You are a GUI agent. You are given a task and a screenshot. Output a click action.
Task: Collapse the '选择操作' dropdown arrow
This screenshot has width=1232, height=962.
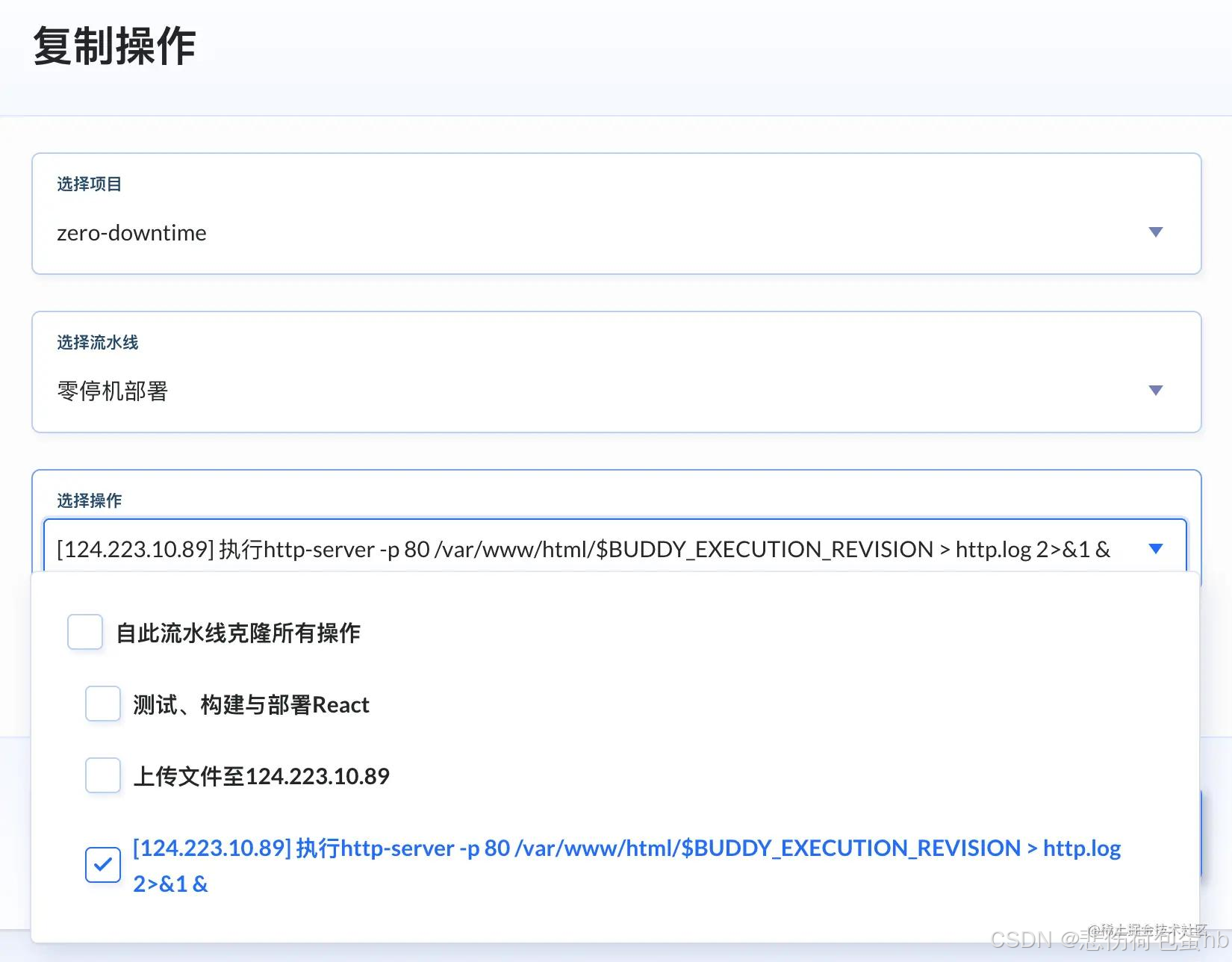tap(1156, 549)
